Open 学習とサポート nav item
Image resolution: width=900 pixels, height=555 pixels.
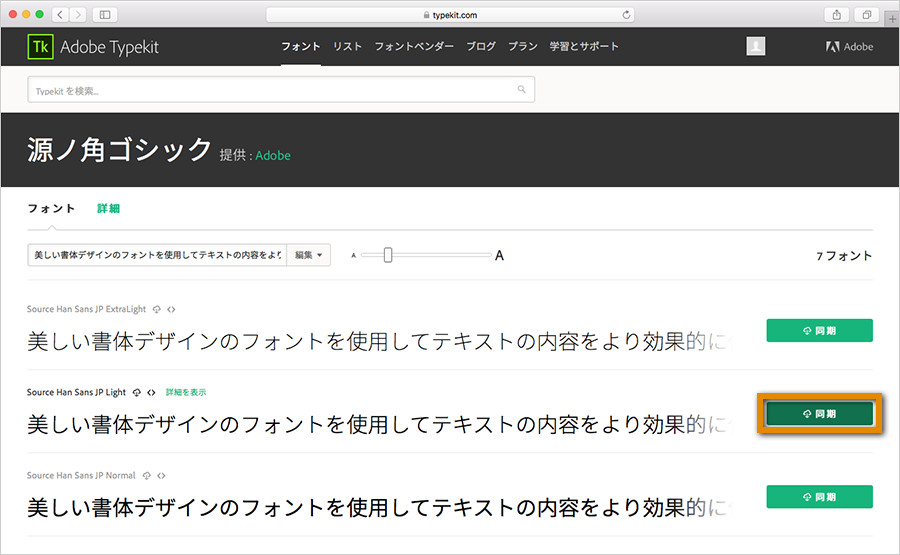(x=584, y=46)
